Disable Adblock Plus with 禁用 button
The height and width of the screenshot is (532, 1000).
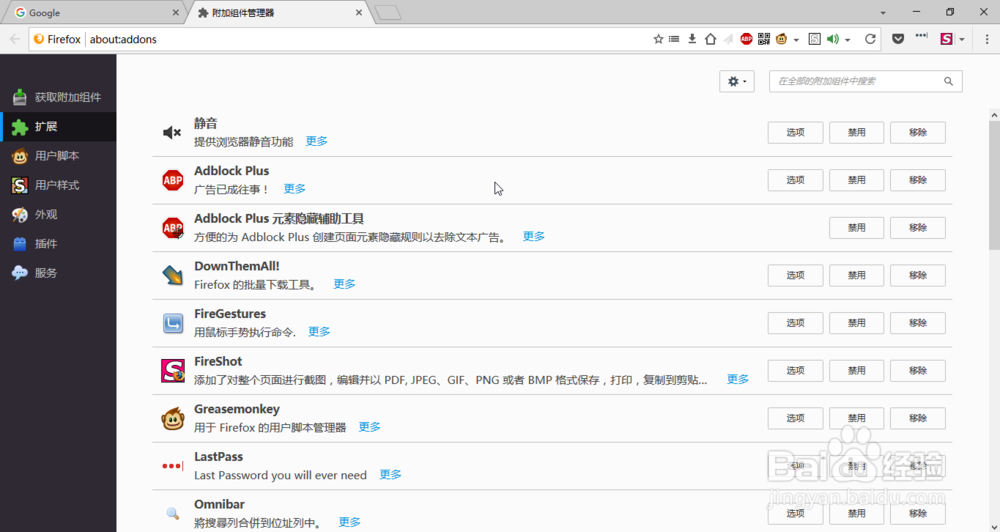[857, 180]
